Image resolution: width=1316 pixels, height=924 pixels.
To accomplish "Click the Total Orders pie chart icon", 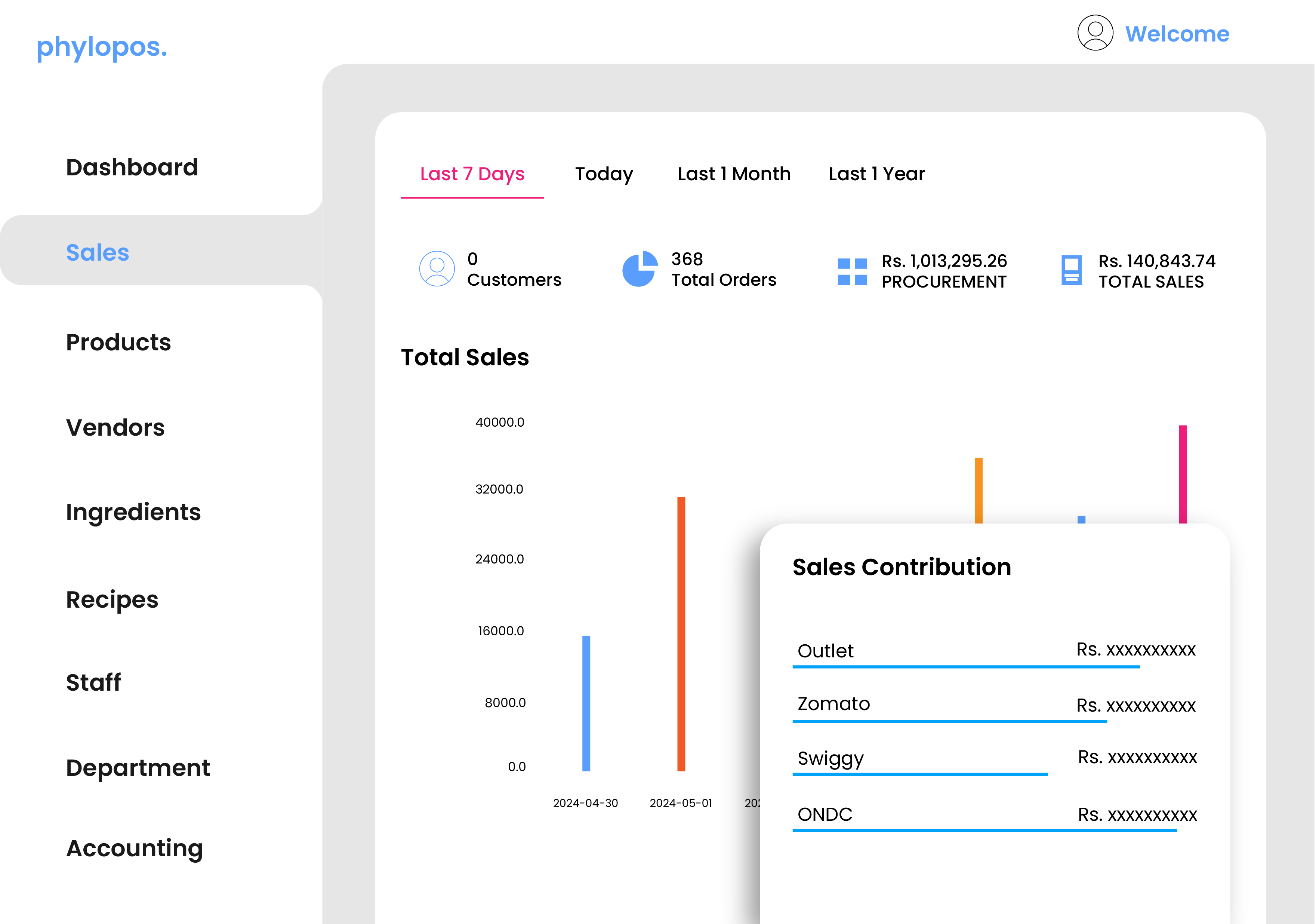I will tap(639, 268).
